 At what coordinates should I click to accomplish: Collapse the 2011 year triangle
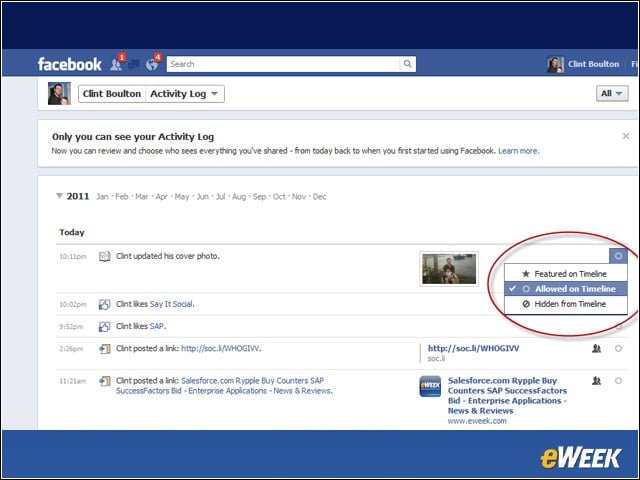coord(59,196)
